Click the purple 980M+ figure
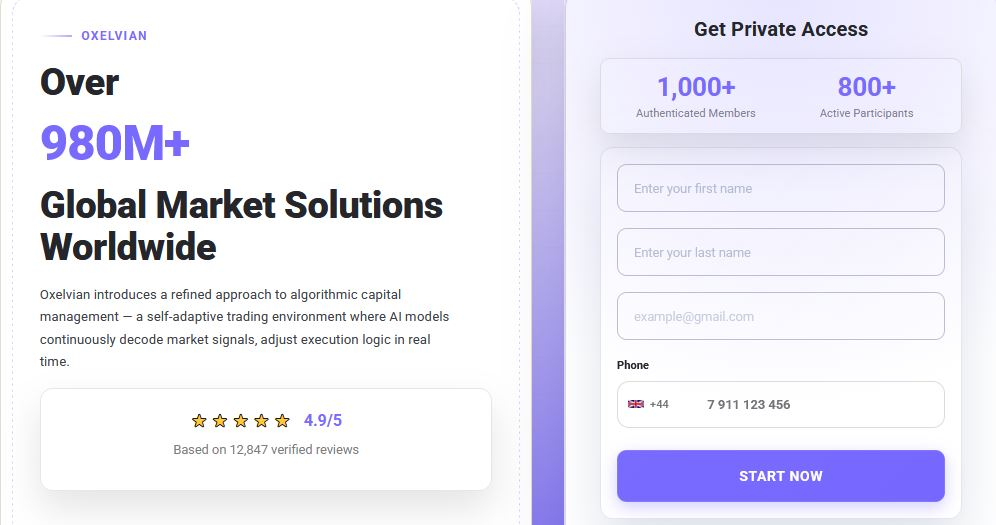996x525 pixels. [x=115, y=144]
